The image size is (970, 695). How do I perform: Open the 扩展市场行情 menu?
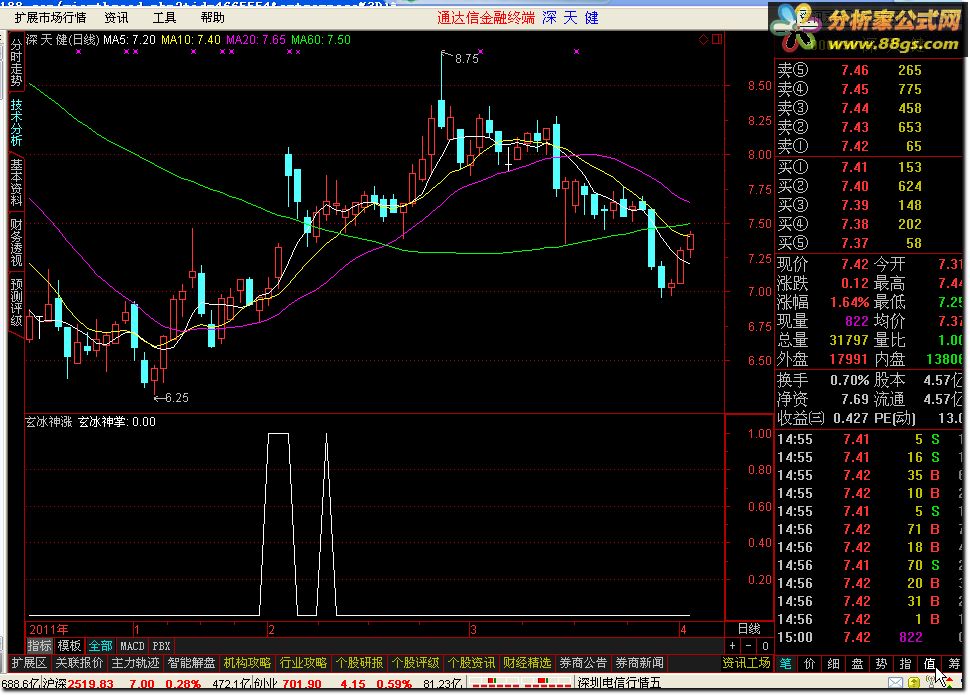[50, 17]
